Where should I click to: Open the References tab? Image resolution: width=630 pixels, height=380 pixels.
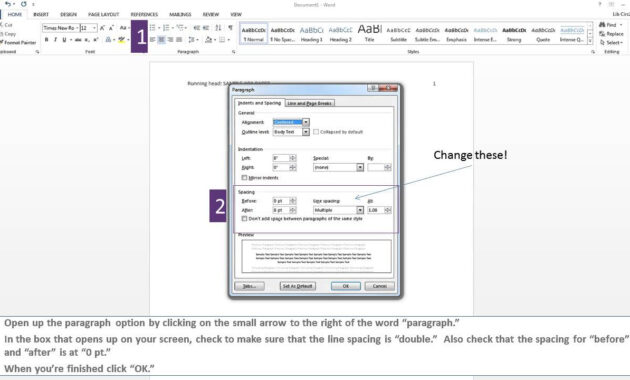(144, 14)
